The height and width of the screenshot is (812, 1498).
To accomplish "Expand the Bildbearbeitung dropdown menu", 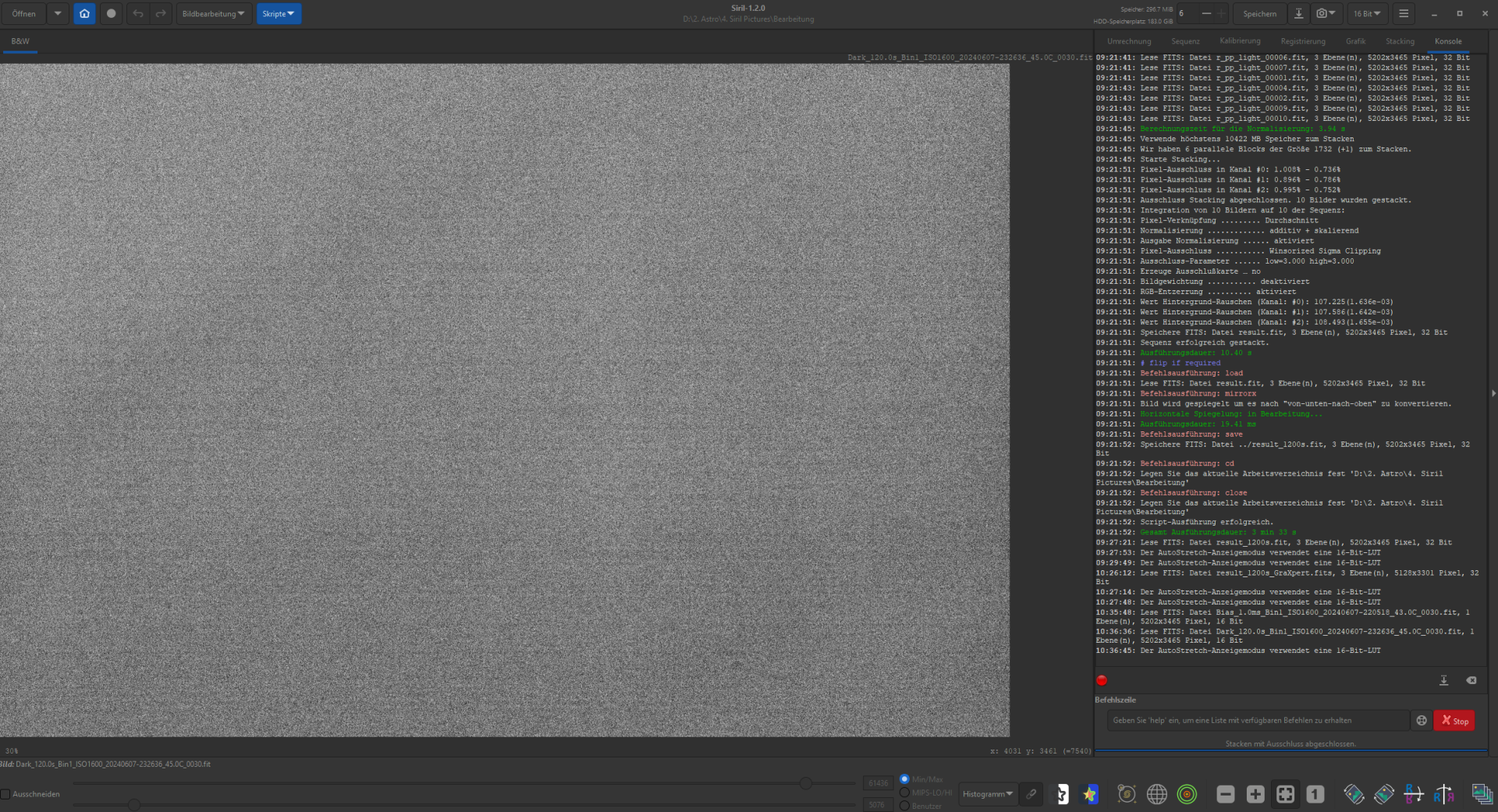I will tap(213, 13).
